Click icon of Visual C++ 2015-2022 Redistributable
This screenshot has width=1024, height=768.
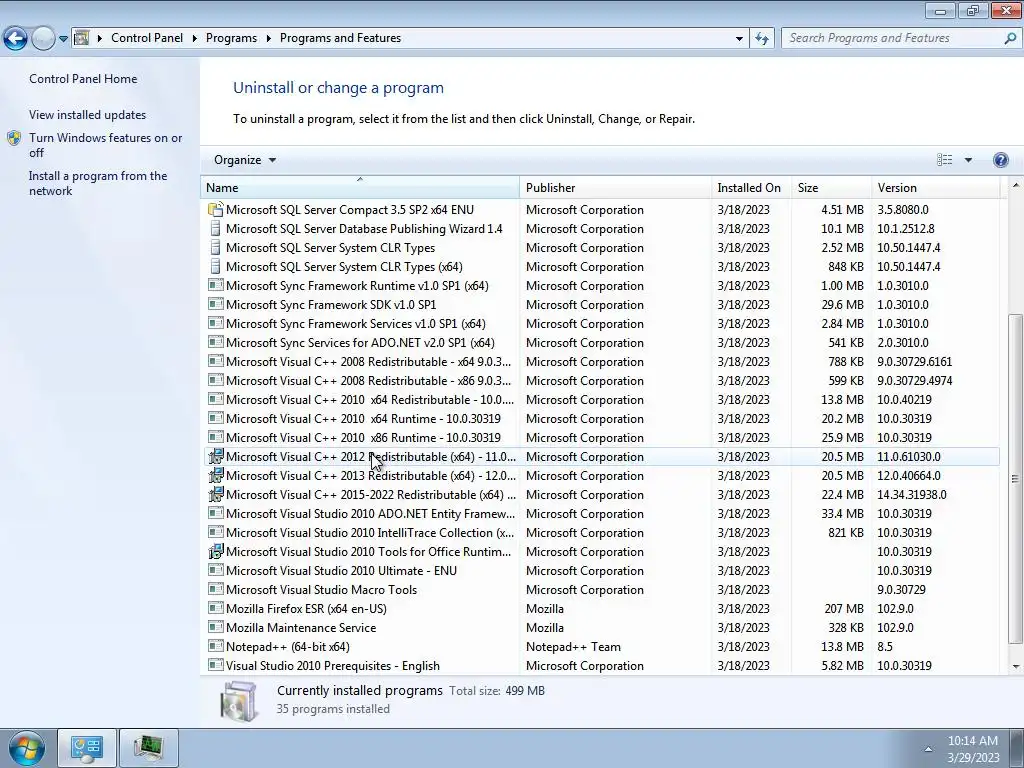[216, 494]
